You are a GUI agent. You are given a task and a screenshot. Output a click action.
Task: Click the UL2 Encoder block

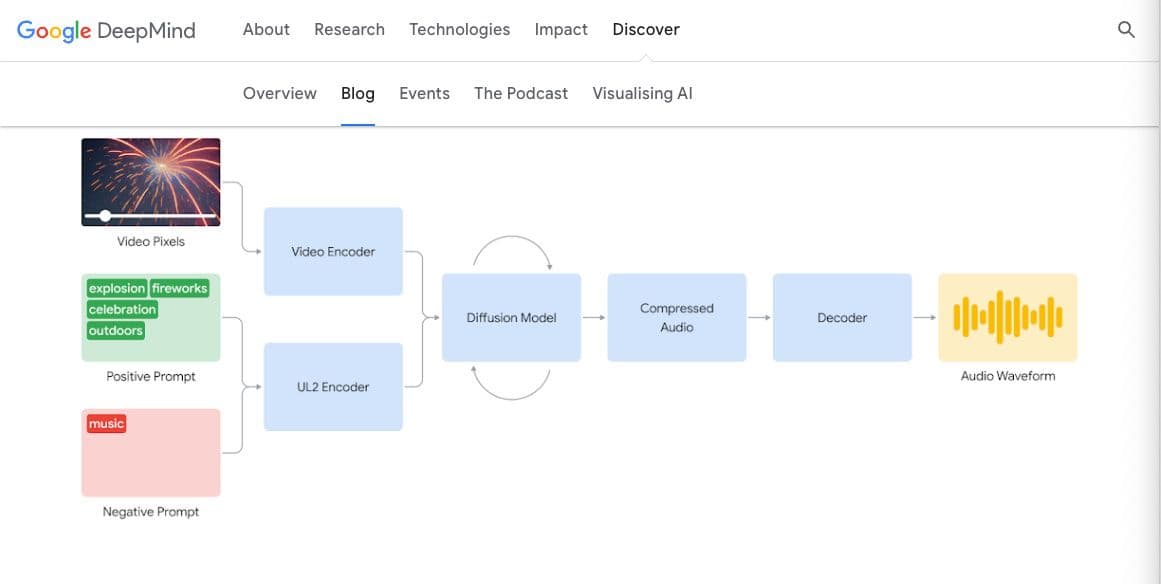(x=333, y=387)
